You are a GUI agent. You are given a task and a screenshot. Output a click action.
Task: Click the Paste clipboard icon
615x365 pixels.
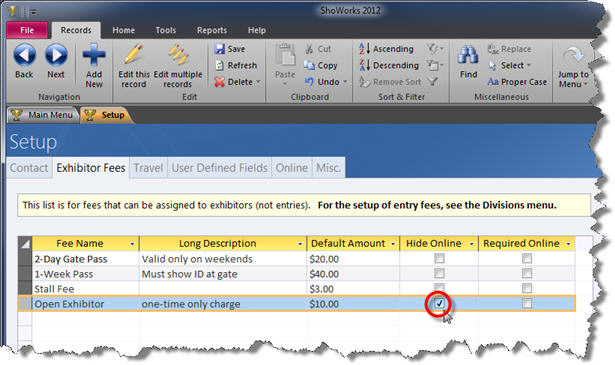pyautogui.click(x=285, y=55)
